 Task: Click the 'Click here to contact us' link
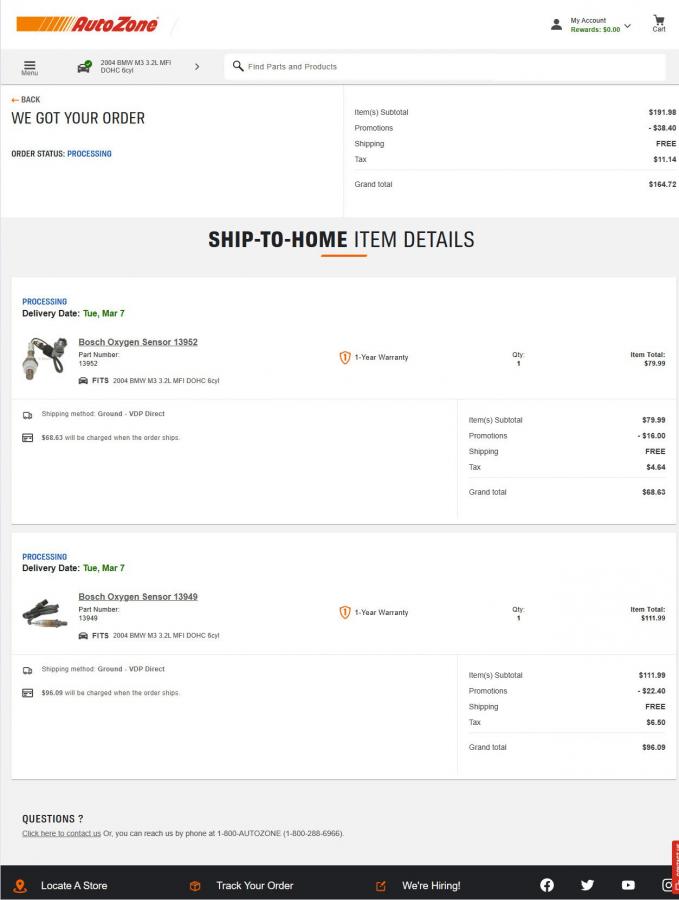61,833
